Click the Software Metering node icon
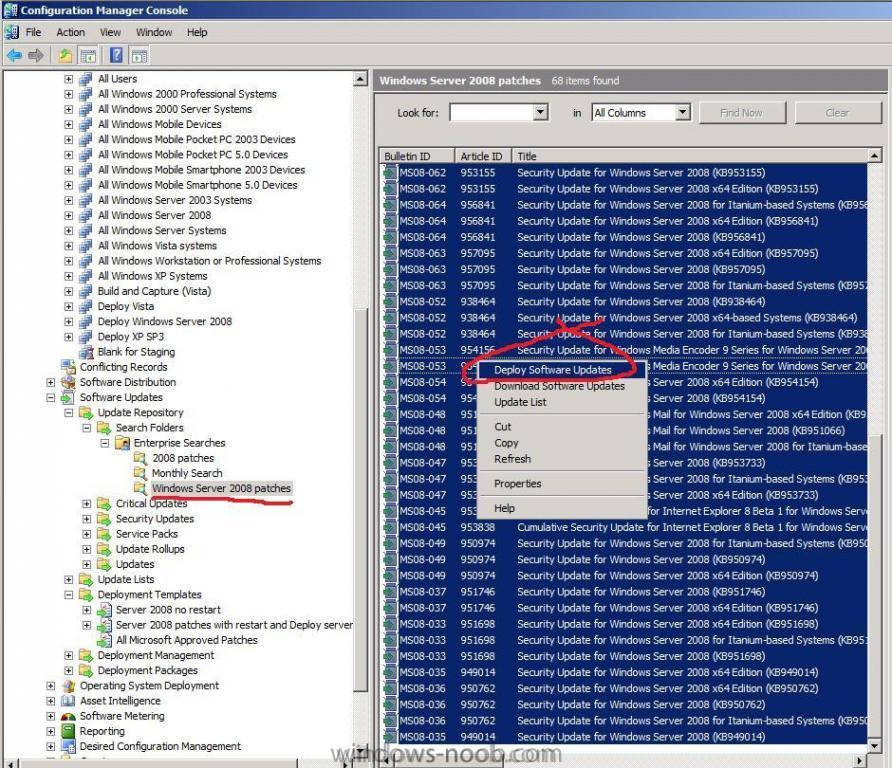Viewport: 892px width, 768px height. click(68, 716)
